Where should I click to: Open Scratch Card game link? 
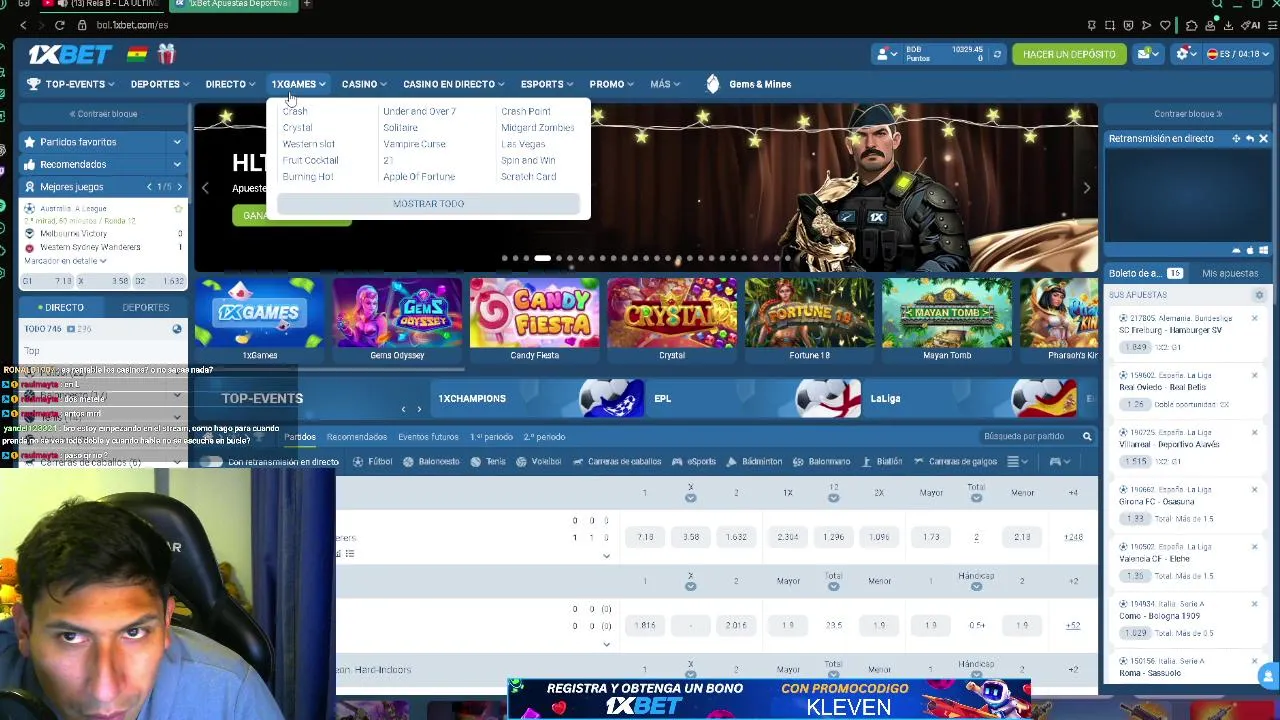[528, 177]
